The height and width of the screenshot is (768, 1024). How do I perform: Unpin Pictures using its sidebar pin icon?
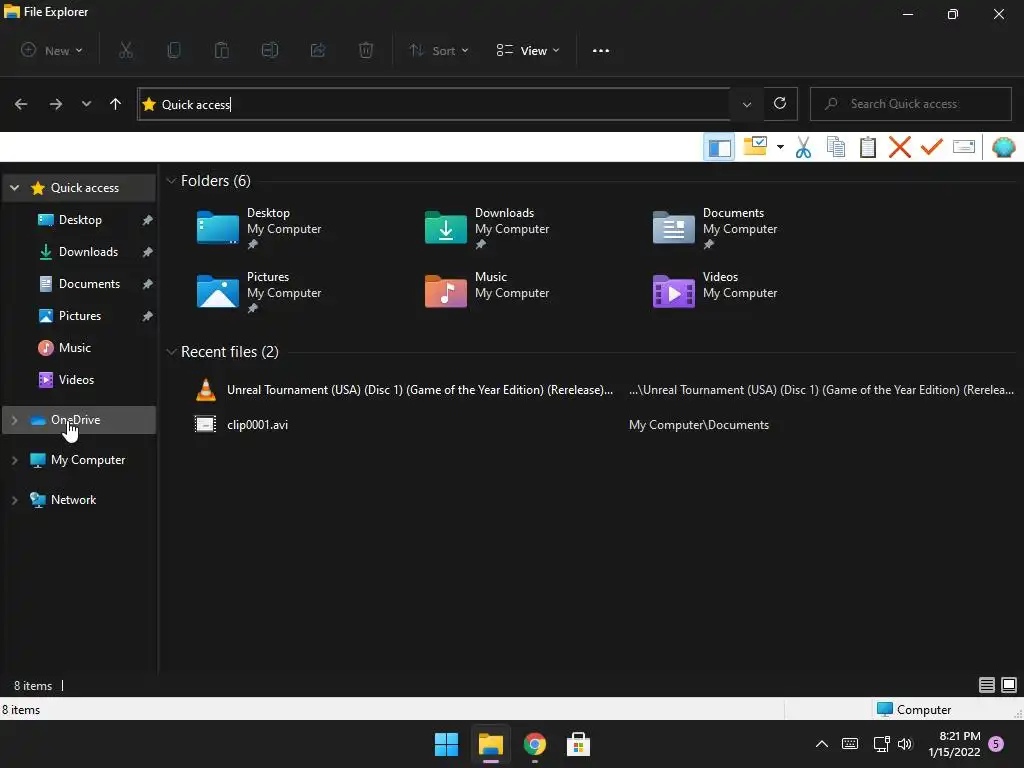click(148, 316)
